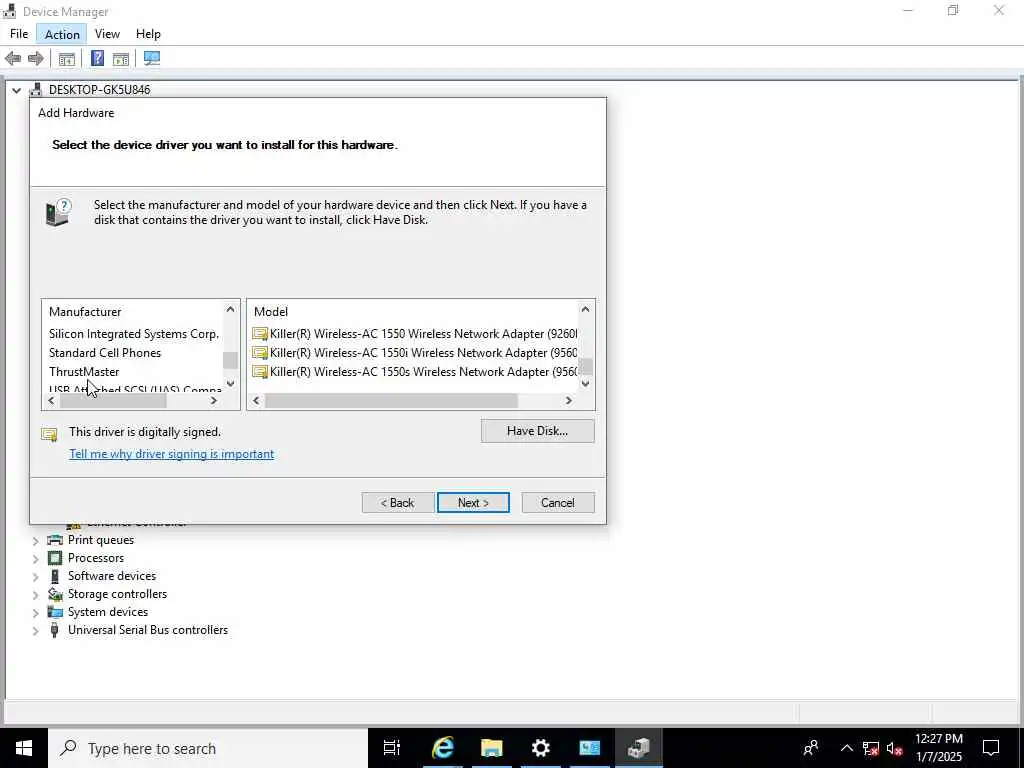Show hidden tray icons chevron
The width and height of the screenshot is (1024, 768).
(x=846, y=748)
